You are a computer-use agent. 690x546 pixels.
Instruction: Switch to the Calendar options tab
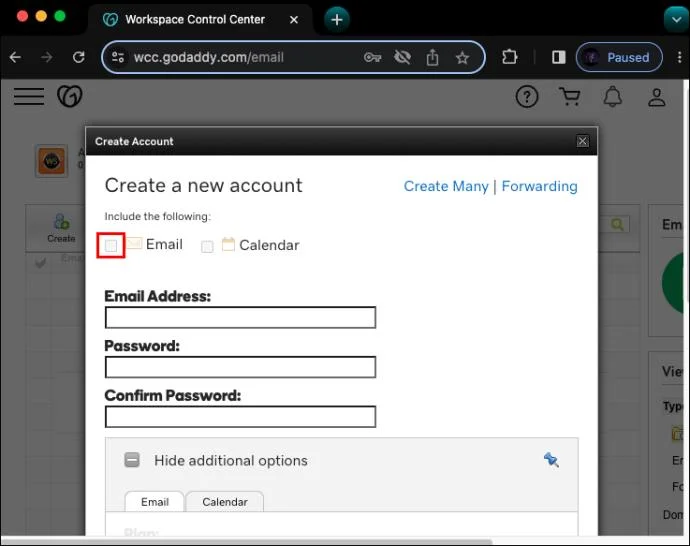pos(225,502)
